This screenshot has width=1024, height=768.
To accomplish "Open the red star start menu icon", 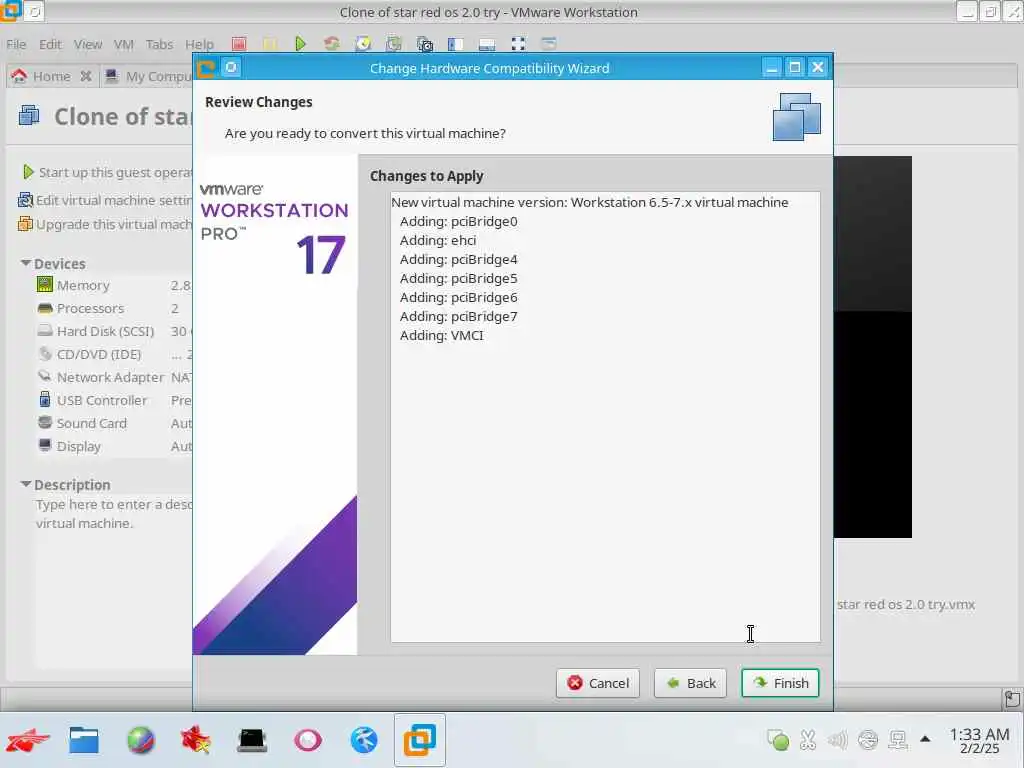I will click(28, 740).
